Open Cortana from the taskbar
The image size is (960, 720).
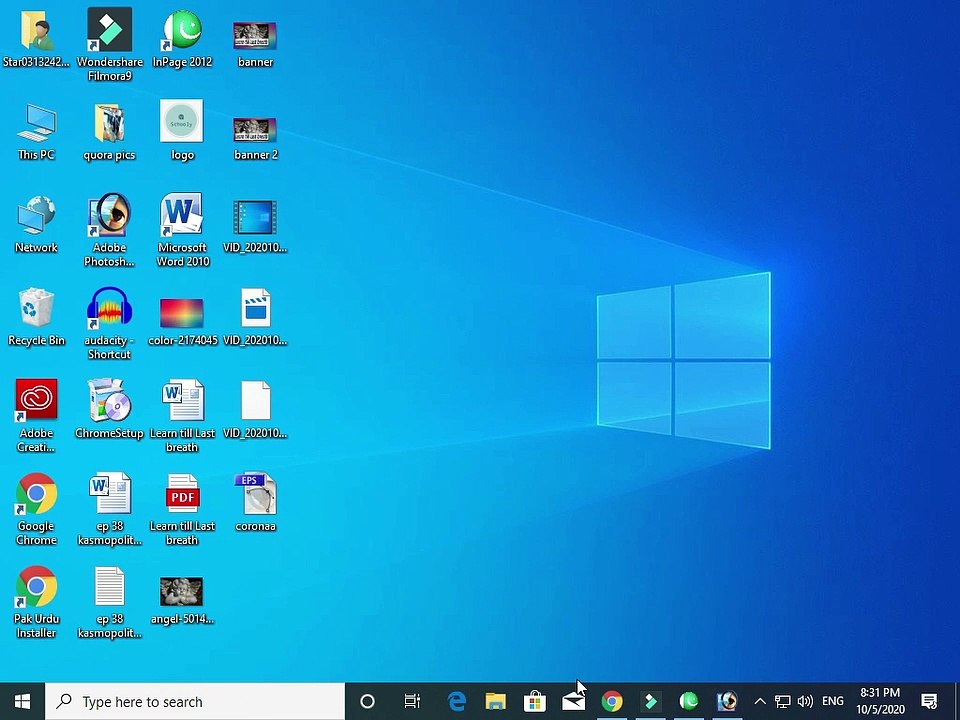coord(367,702)
